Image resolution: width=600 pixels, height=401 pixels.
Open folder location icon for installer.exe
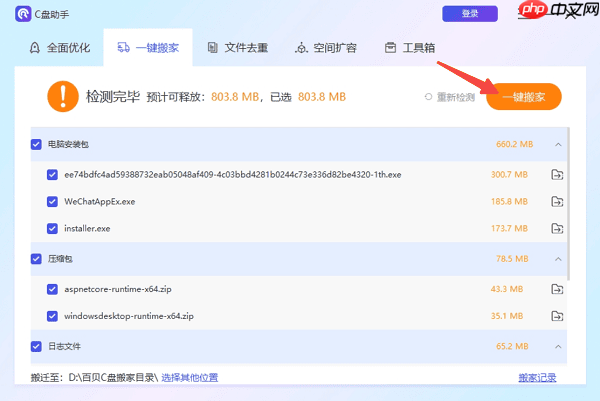click(x=557, y=229)
